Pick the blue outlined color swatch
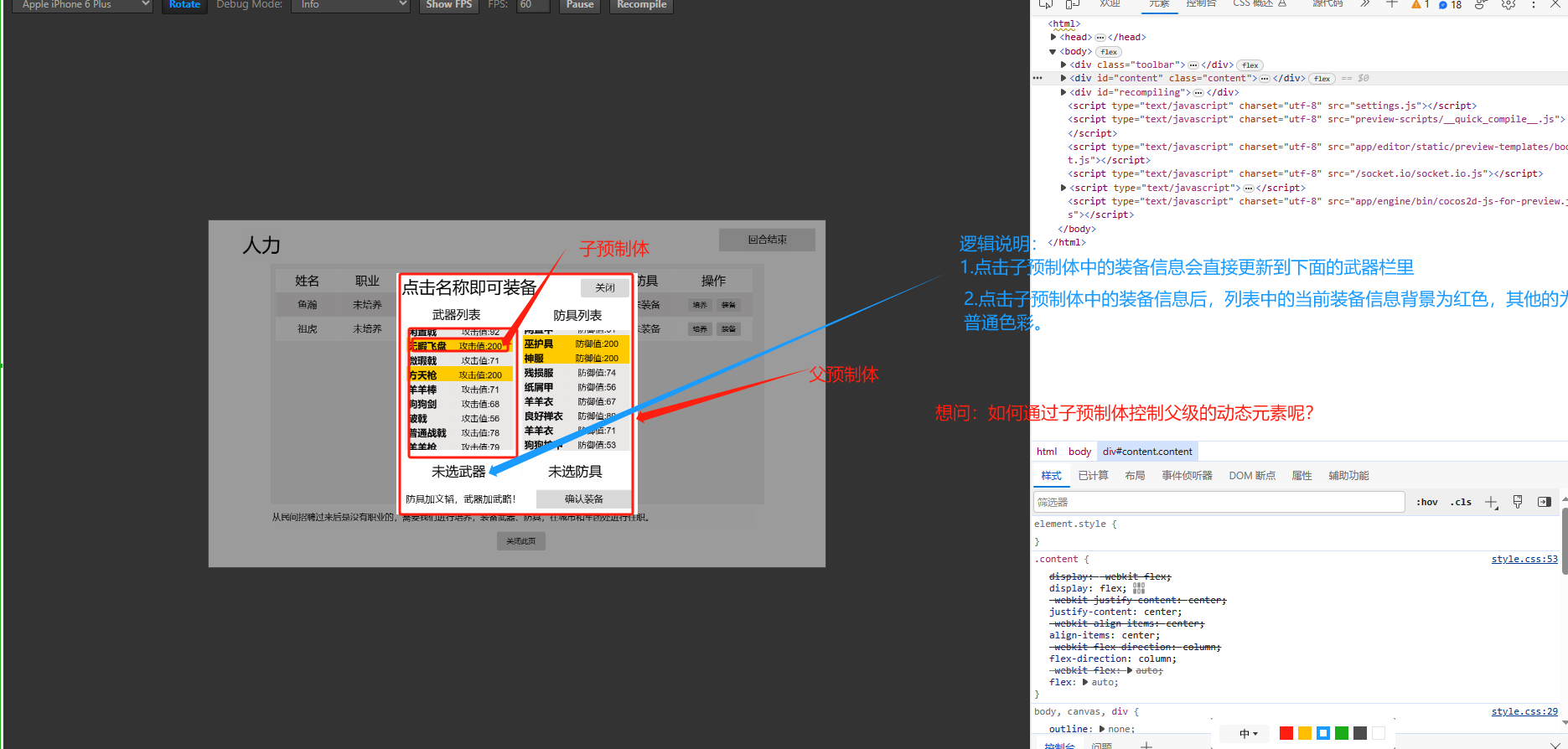 pyautogui.click(x=1323, y=733)
